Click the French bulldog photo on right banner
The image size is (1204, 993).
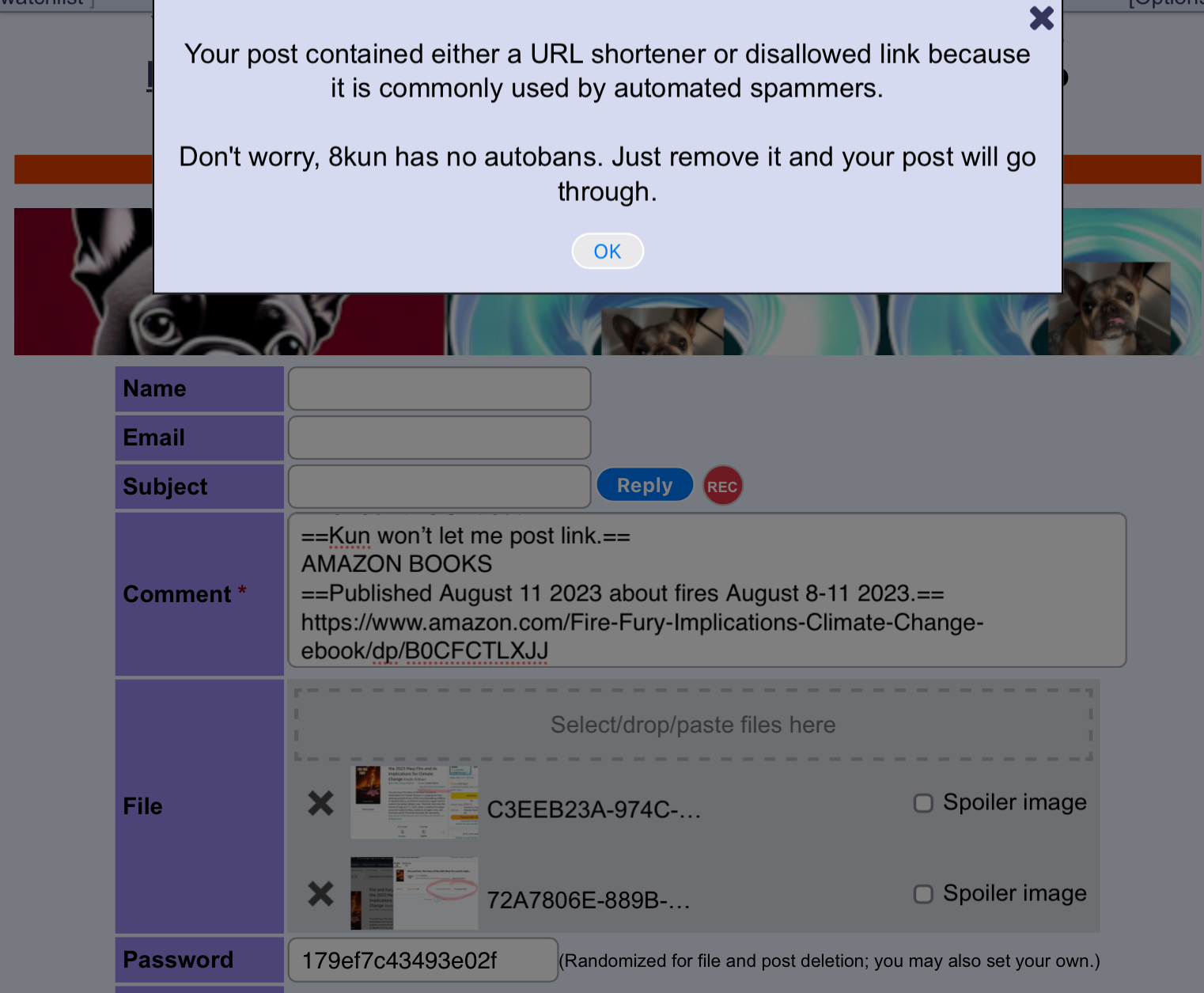1109,309
